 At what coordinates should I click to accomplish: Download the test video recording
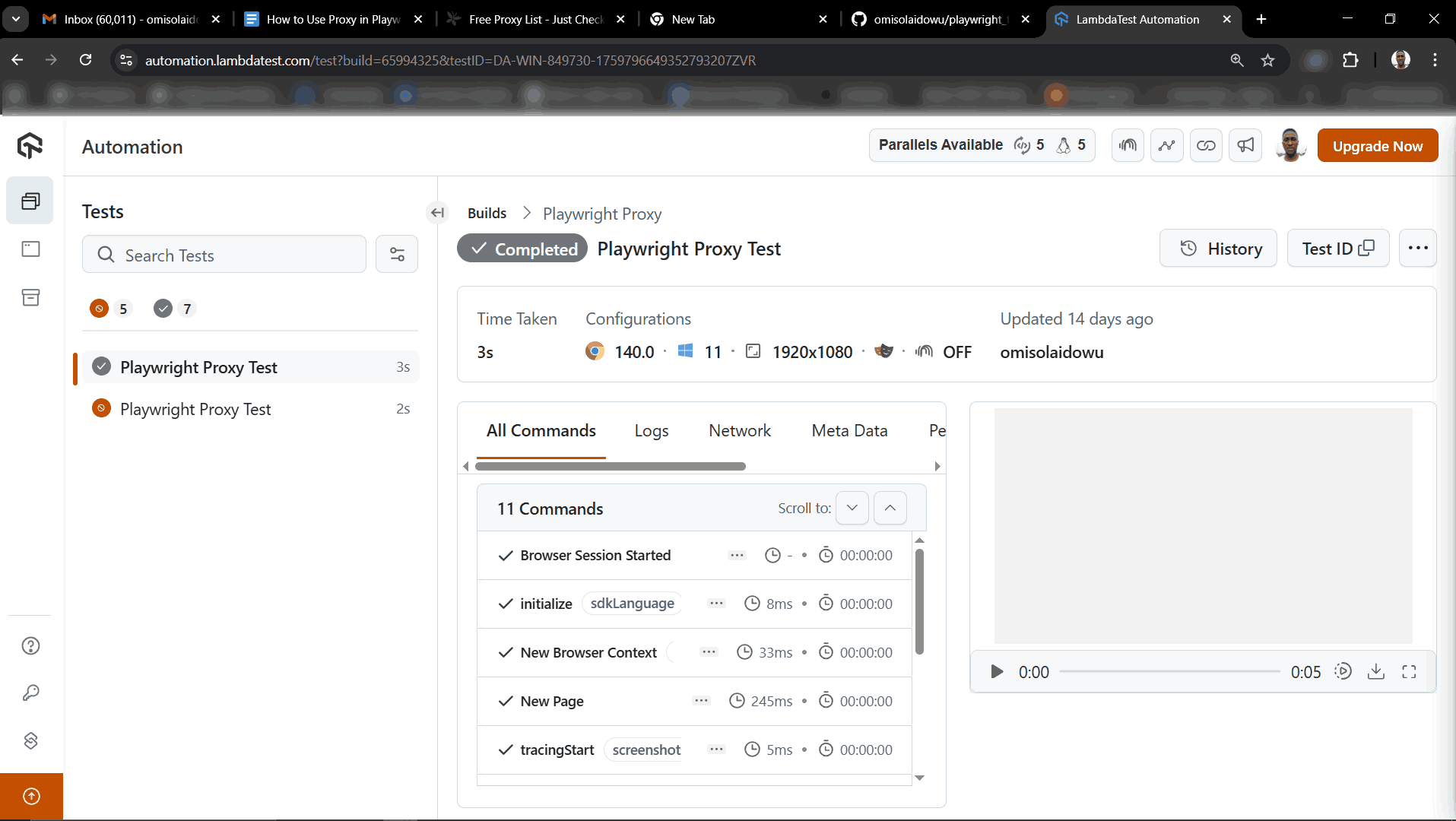pyautogui.click(x=1376, y=671)
